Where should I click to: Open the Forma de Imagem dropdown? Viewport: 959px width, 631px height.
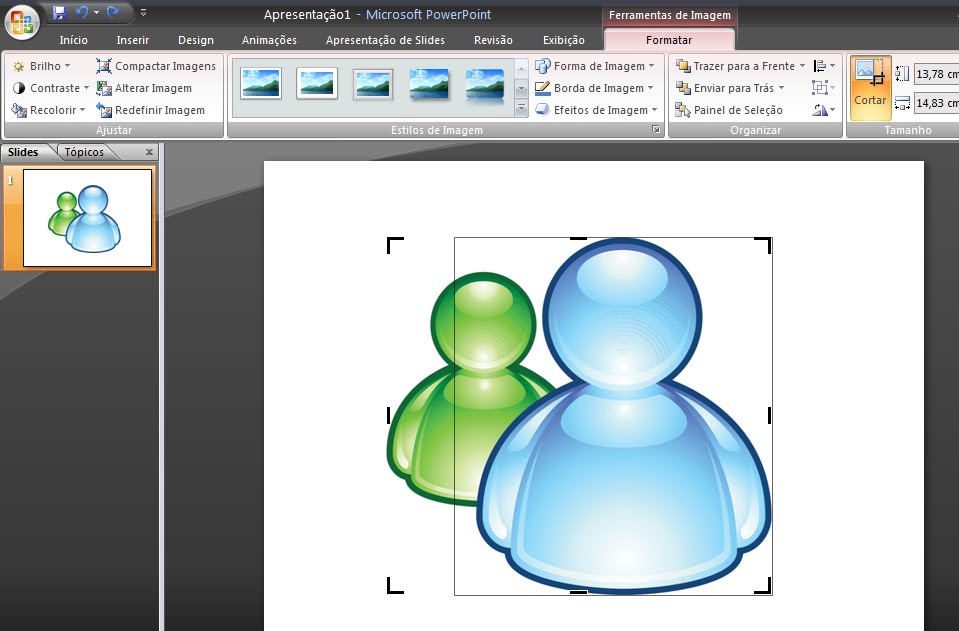click(x=594, y=66)
